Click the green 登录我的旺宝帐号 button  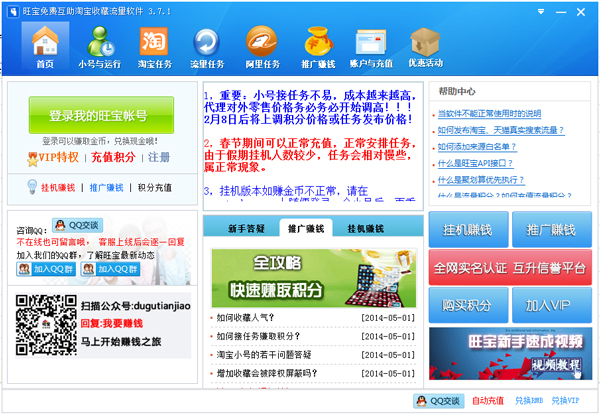100,115
